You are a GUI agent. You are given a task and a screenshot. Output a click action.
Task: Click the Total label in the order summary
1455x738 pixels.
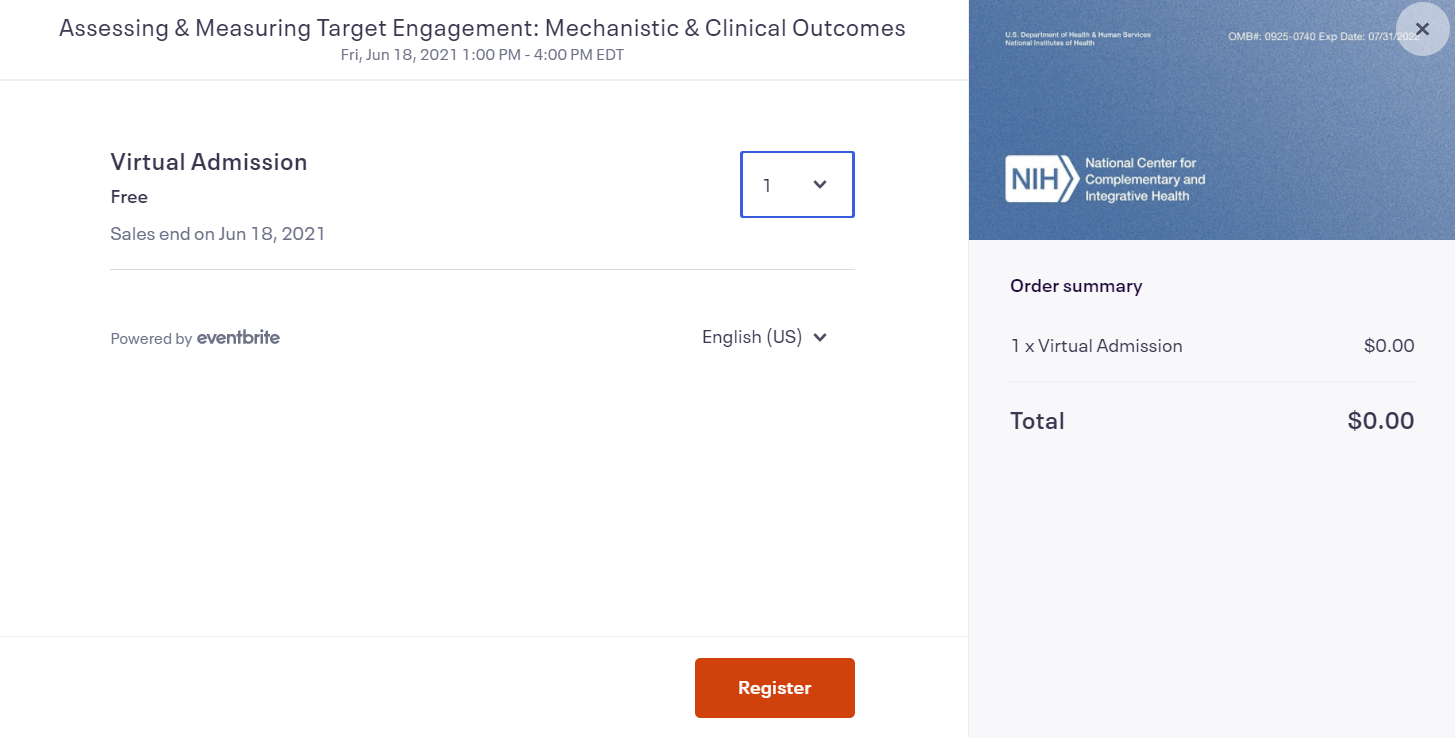(1037, 421)
